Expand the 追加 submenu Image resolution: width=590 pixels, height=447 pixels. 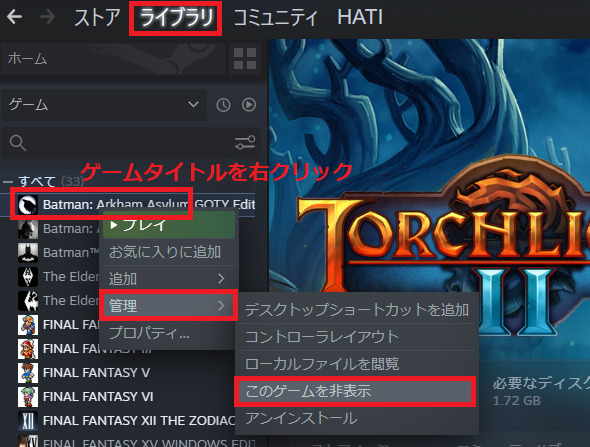pyautogui.click(x=167, y=279)
